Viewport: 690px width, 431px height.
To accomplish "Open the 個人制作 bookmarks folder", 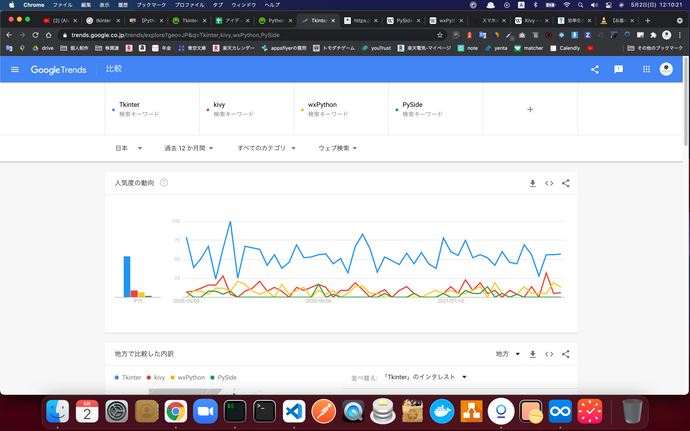I will (73, 48).
